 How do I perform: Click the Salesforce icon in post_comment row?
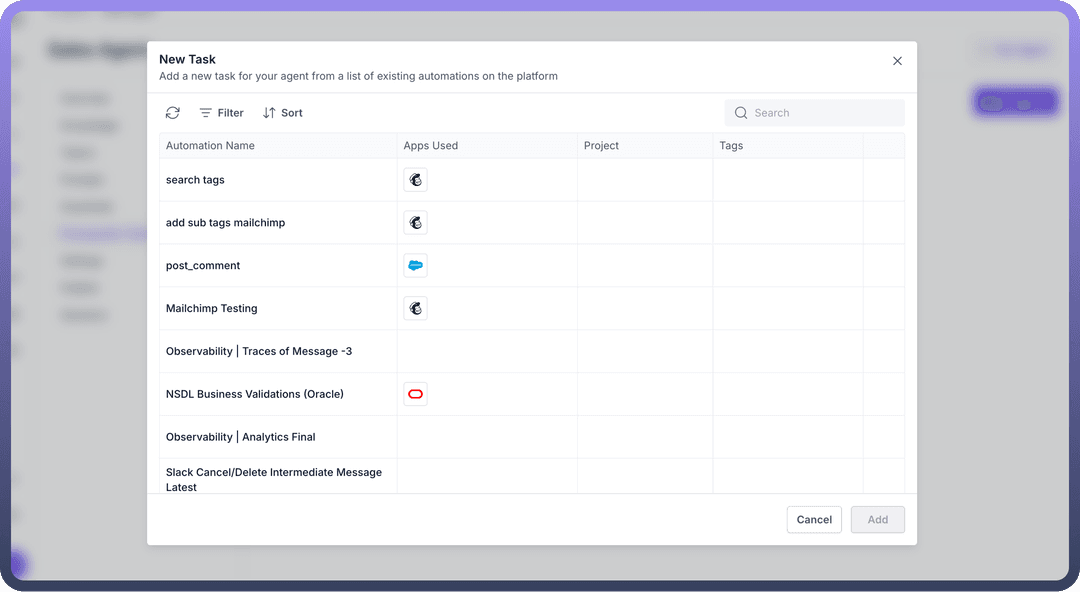point(416,266)
